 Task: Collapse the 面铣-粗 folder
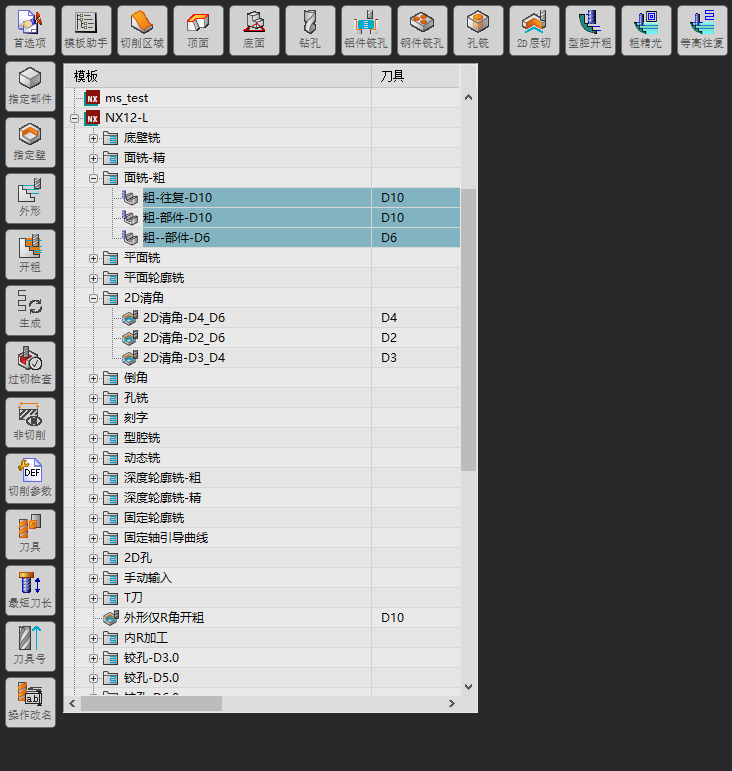point(93,178)
